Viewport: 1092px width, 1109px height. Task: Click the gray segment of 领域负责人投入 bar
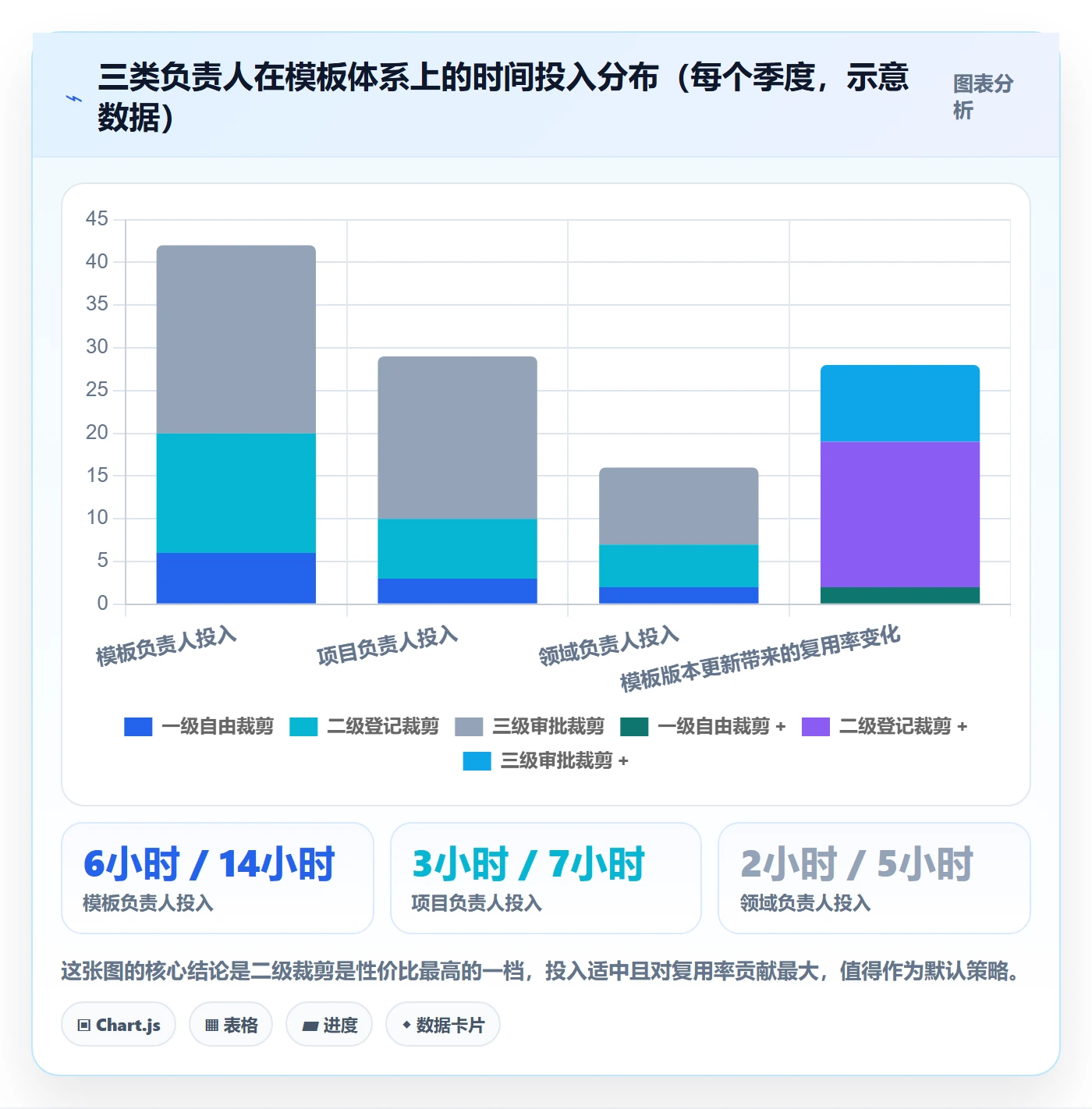679,506
